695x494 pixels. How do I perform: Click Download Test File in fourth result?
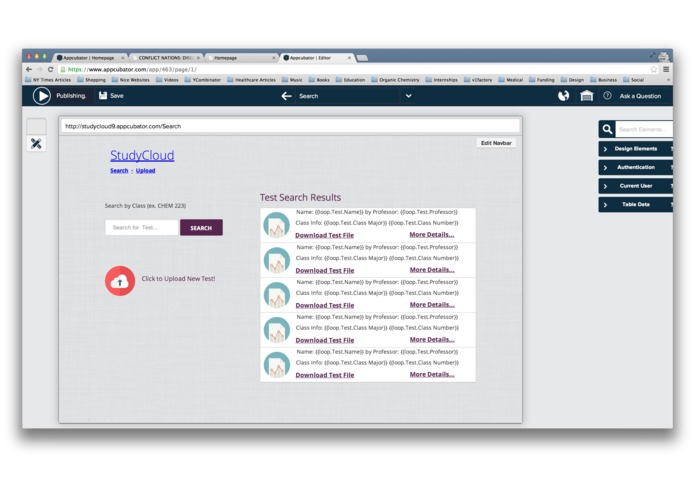point(324,340)
